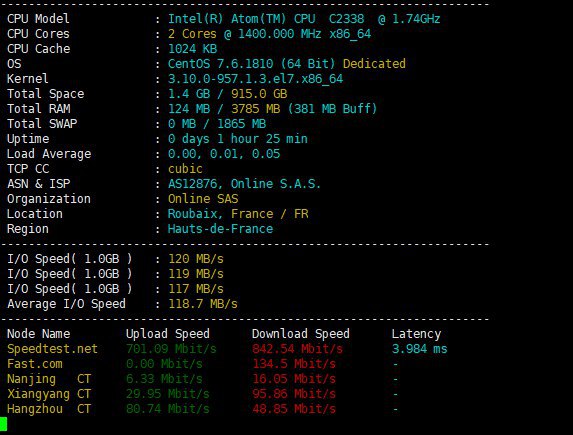This screenshot has height=435, width=573.
Task: Click the Nanjing CT download speed
Action: point(294,379)
